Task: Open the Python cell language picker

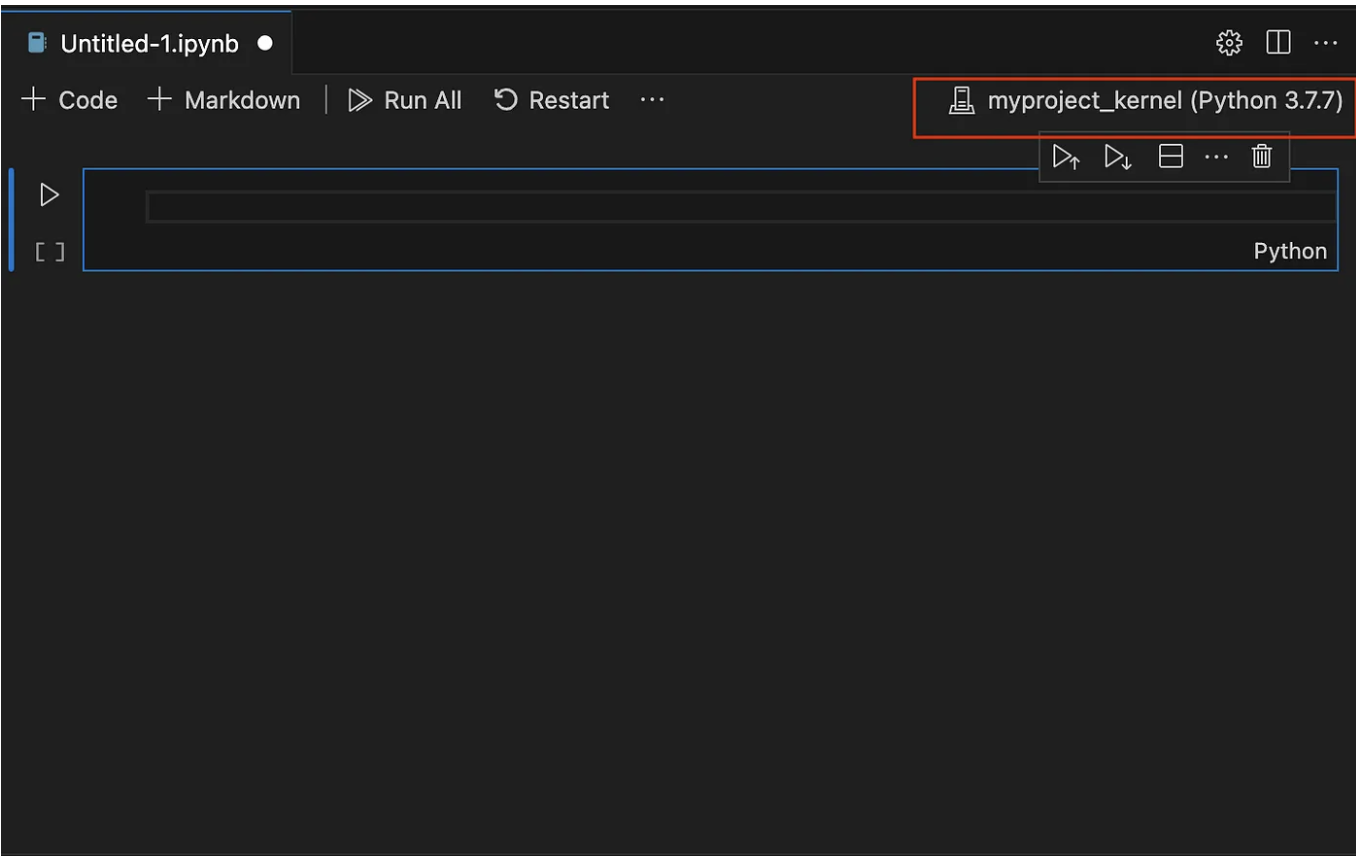Action: 1289,251
